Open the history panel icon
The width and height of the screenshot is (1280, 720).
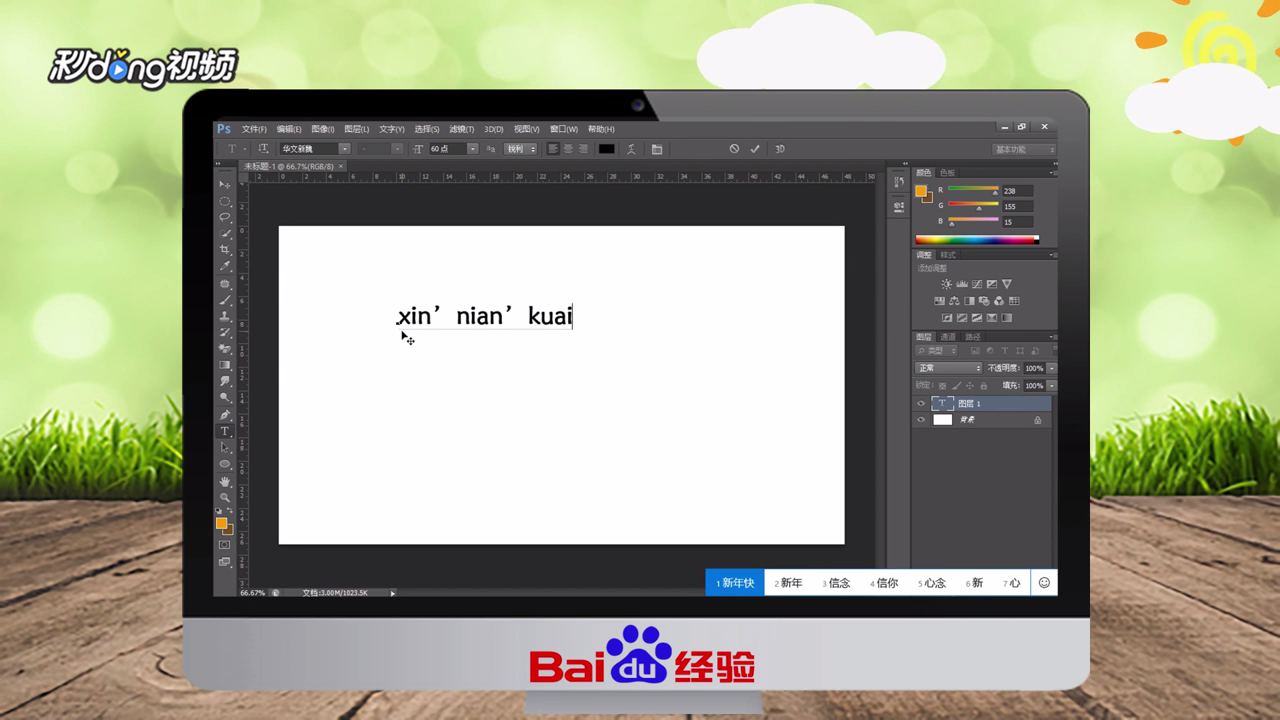898,181
